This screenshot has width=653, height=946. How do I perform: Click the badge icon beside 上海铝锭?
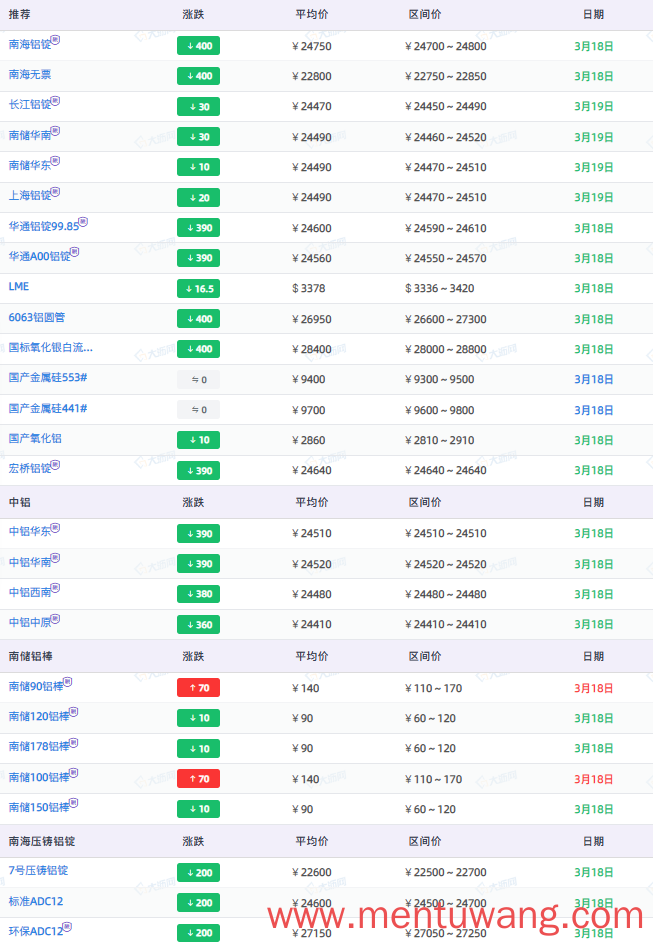pos(56,192)
